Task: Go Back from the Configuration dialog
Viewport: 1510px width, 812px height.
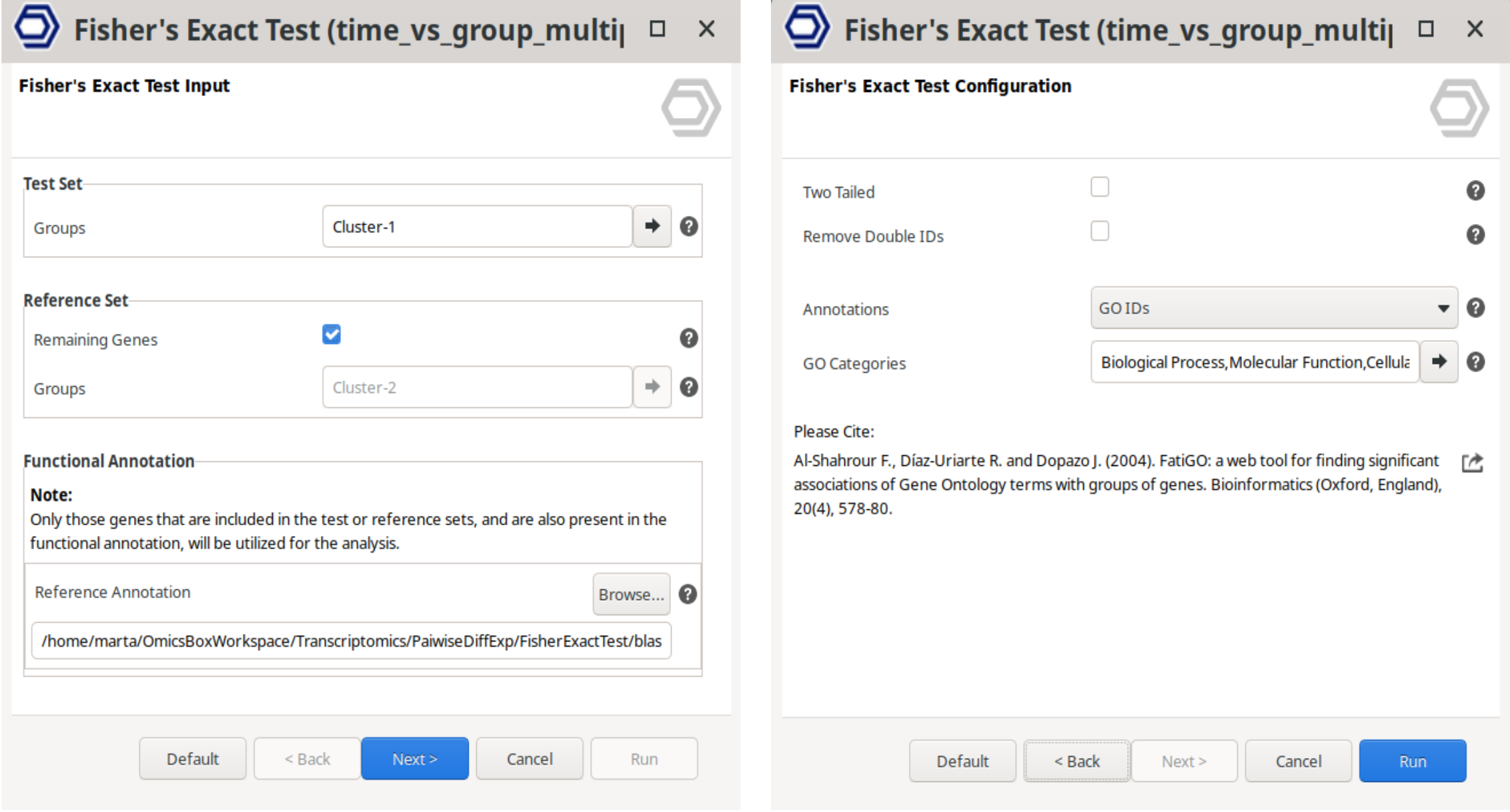Action: [1076, 761]
